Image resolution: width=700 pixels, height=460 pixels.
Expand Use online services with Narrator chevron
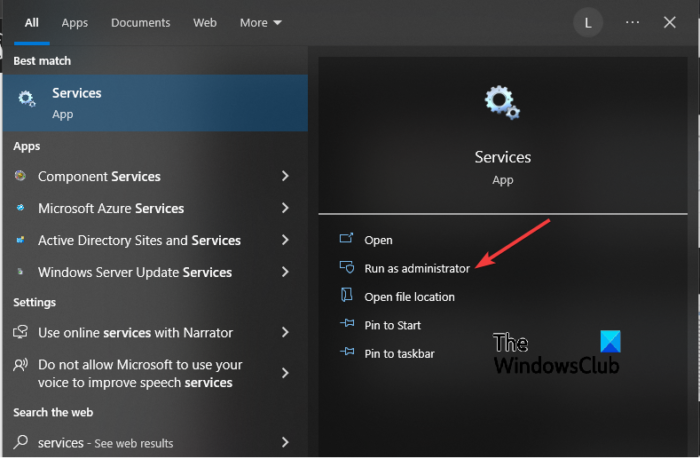click(285, 332)
